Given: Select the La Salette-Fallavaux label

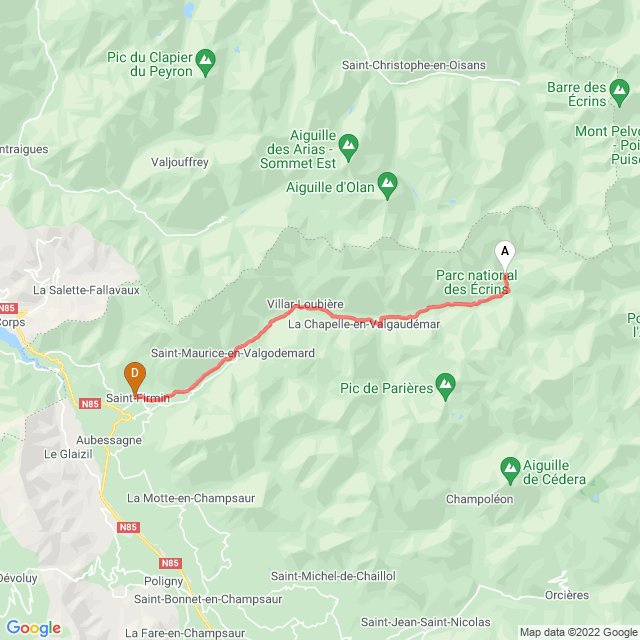Looking at the screenshot, I should (86, 290).
